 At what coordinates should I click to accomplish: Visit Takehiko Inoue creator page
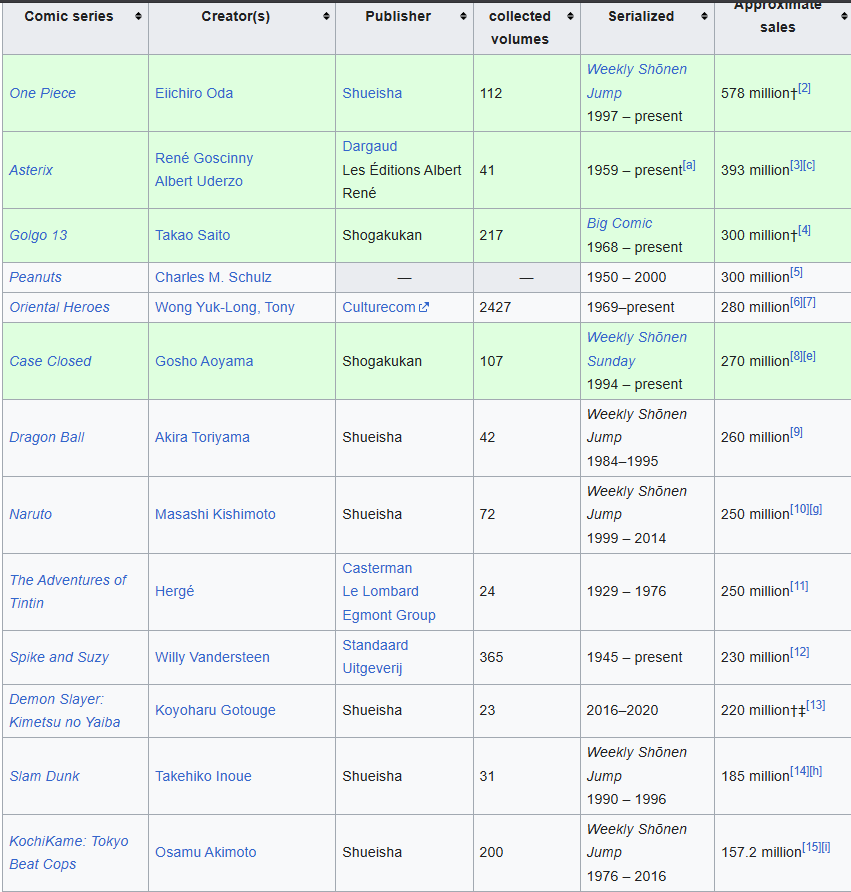(x=204, y=777)
